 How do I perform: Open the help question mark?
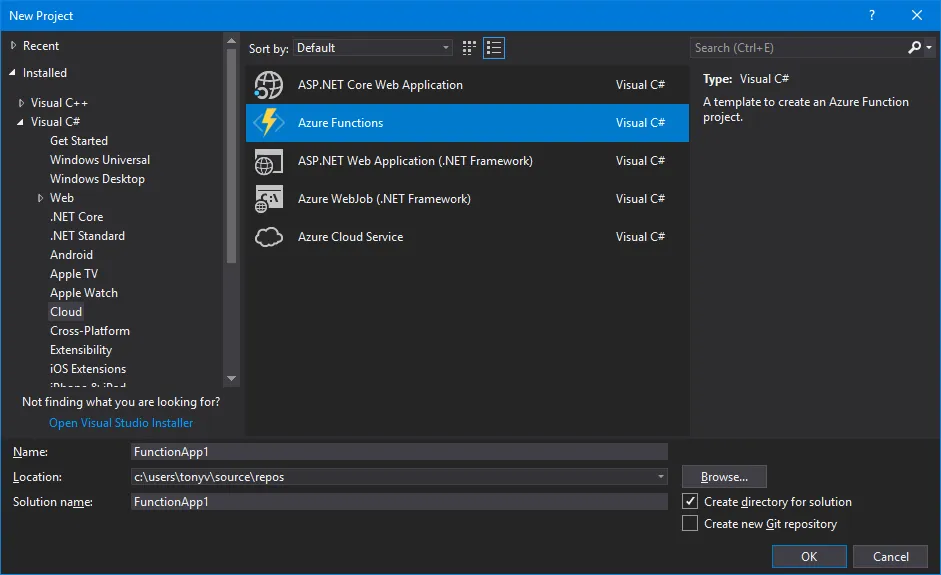click(872, 16)
